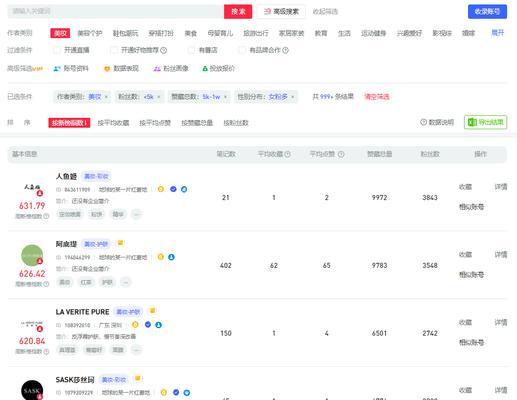The image size is (517, 400).
Task: Enable the 有薯店 checkbox
Action: click(x=191, y=50)
